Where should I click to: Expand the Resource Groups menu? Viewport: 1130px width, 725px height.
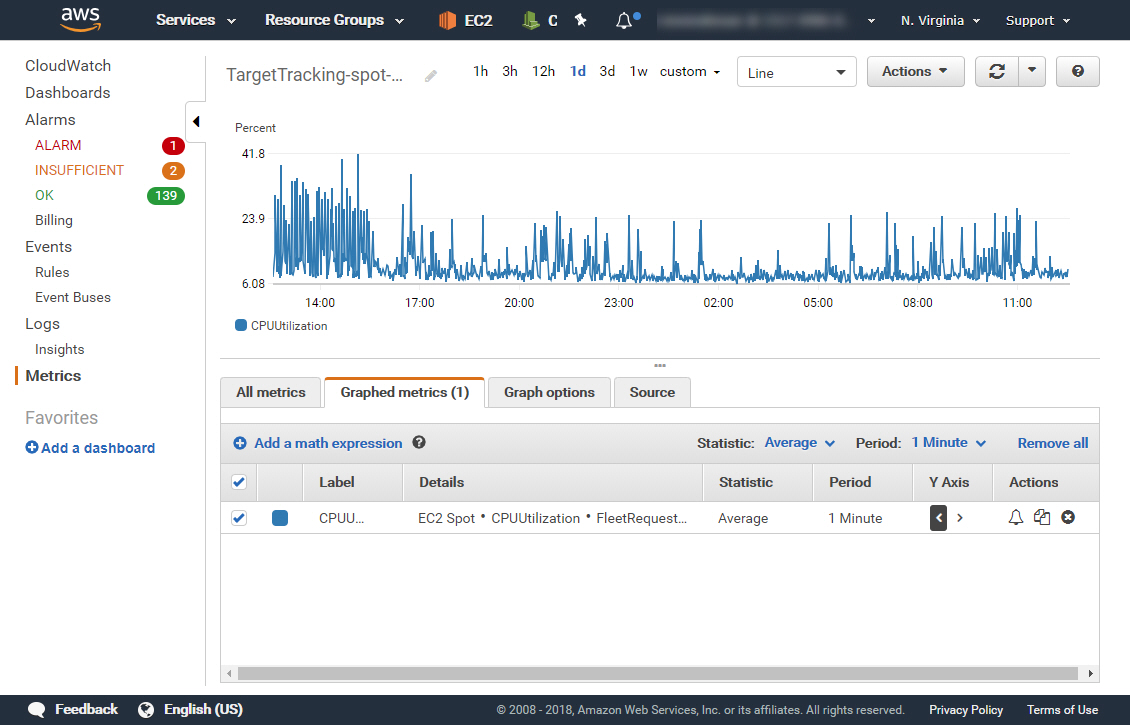point(334,20)
